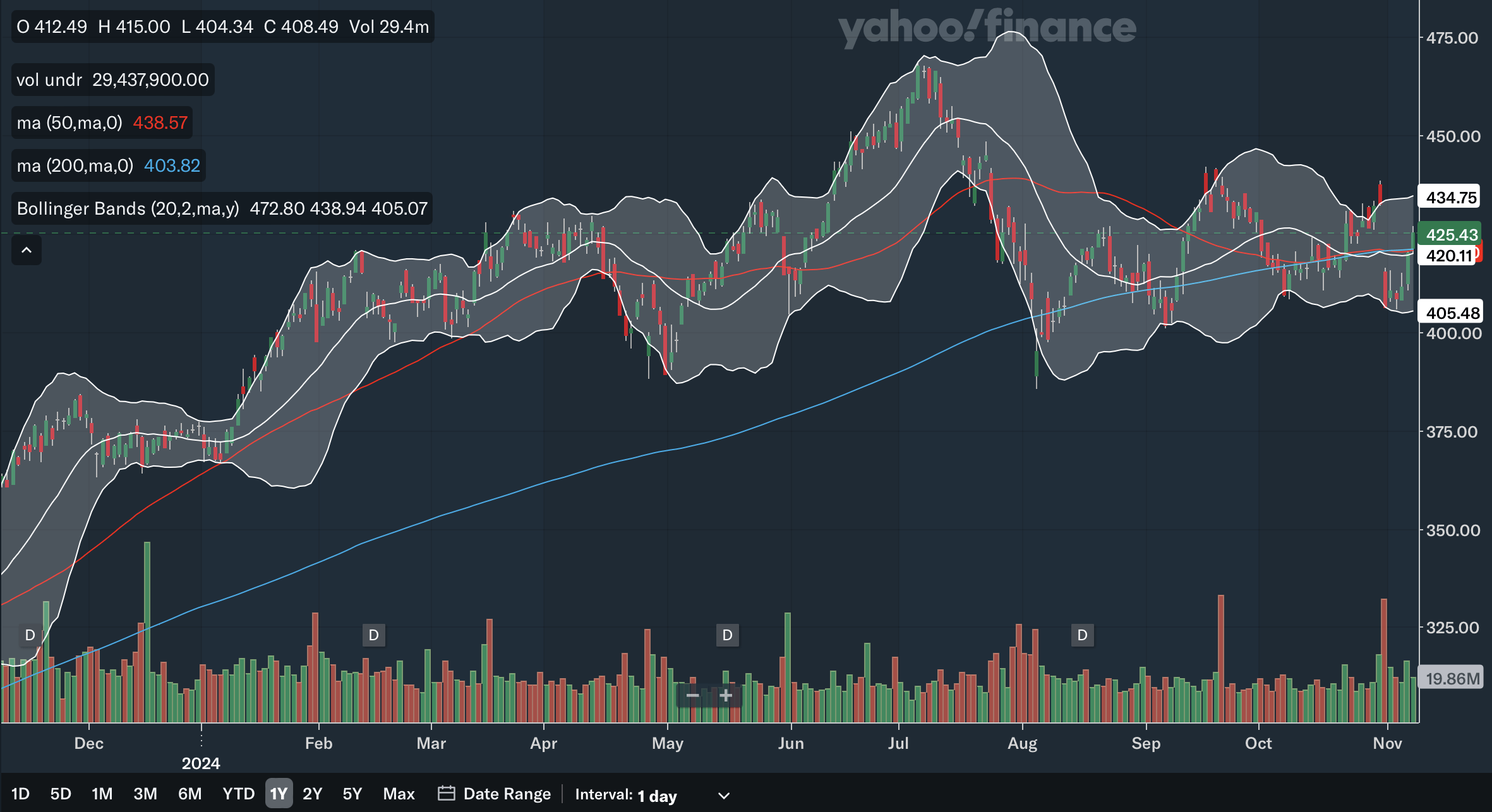Open the Date Range picker
Screen dimensions: 1492x812
pos(507,794)
